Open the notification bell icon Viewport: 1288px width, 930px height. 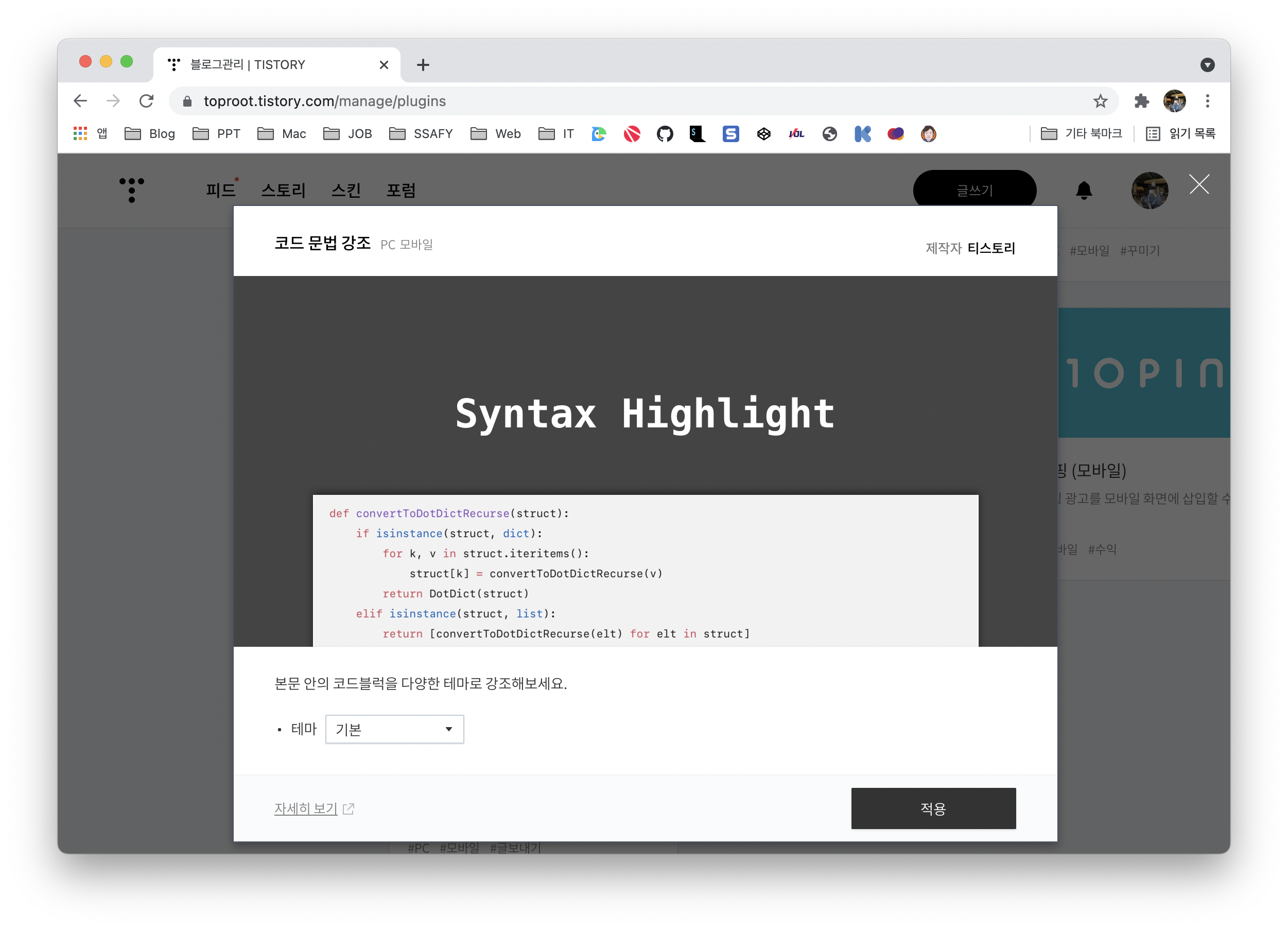pos(1084,191)
